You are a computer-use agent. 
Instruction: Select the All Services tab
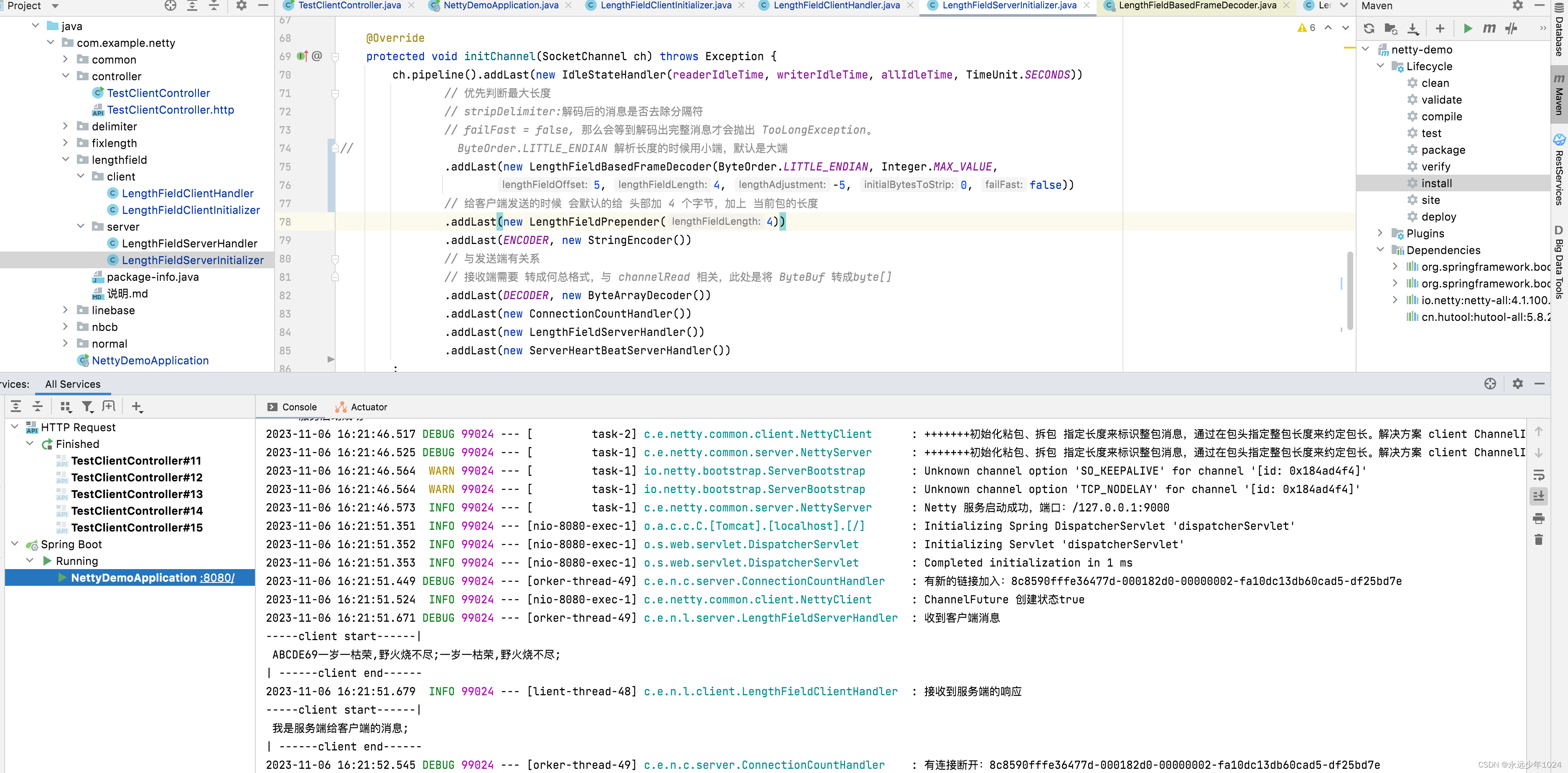(x=72, y=384)
